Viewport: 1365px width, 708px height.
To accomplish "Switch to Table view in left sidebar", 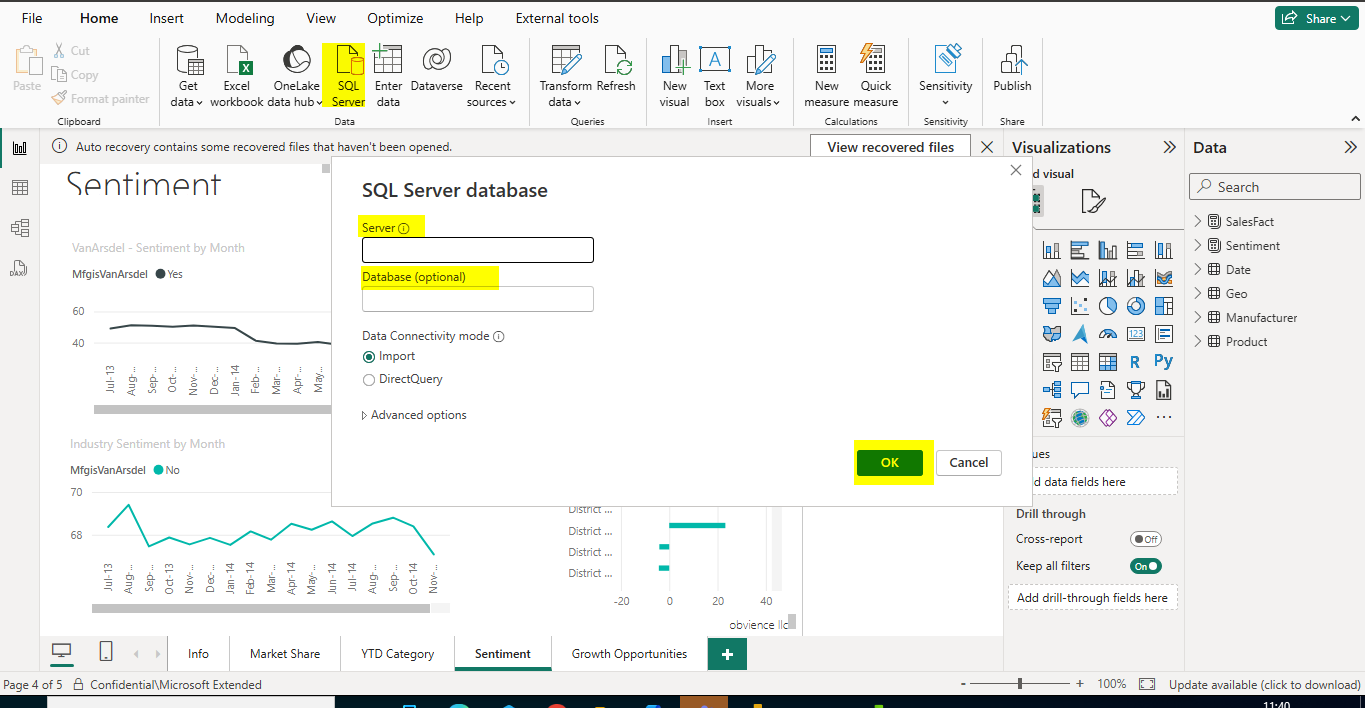I will (x=19, y=188).
